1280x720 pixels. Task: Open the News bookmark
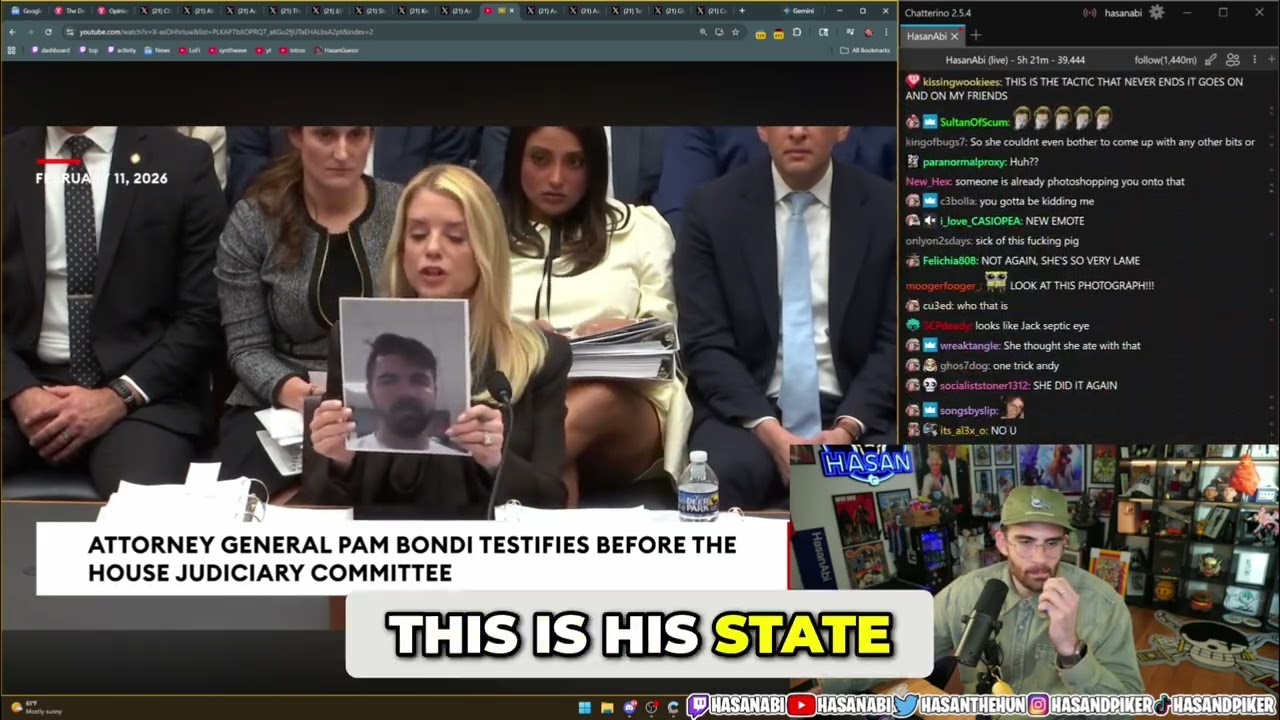click(157, 50)
